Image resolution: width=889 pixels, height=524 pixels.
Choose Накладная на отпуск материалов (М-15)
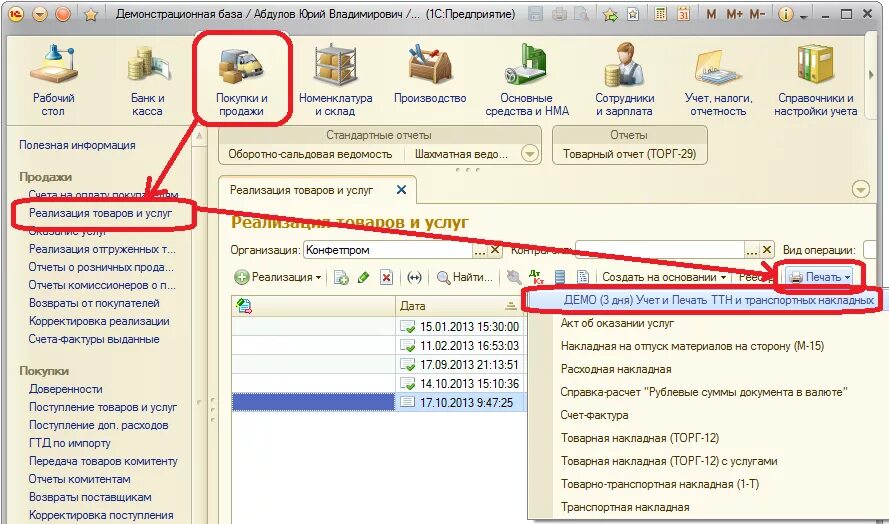pos(692,346)
